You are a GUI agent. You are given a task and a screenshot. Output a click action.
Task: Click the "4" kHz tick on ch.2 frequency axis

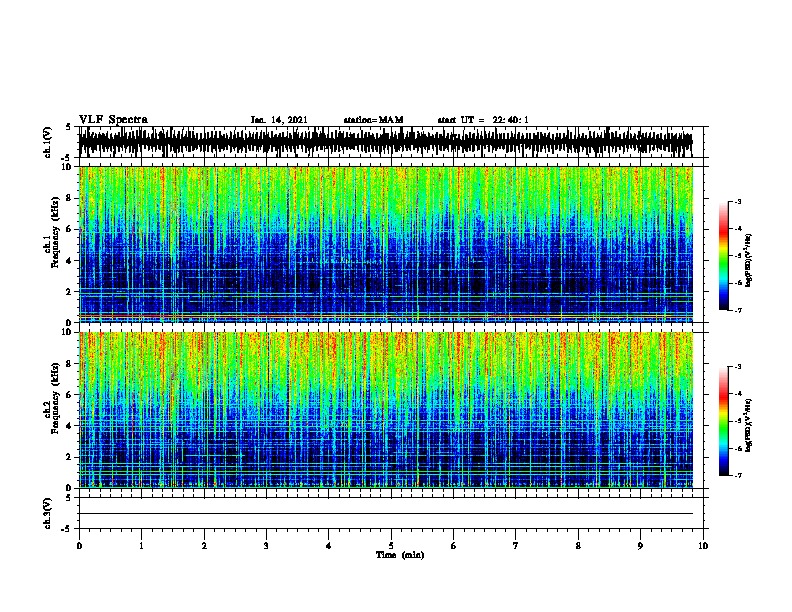[70, 426]
